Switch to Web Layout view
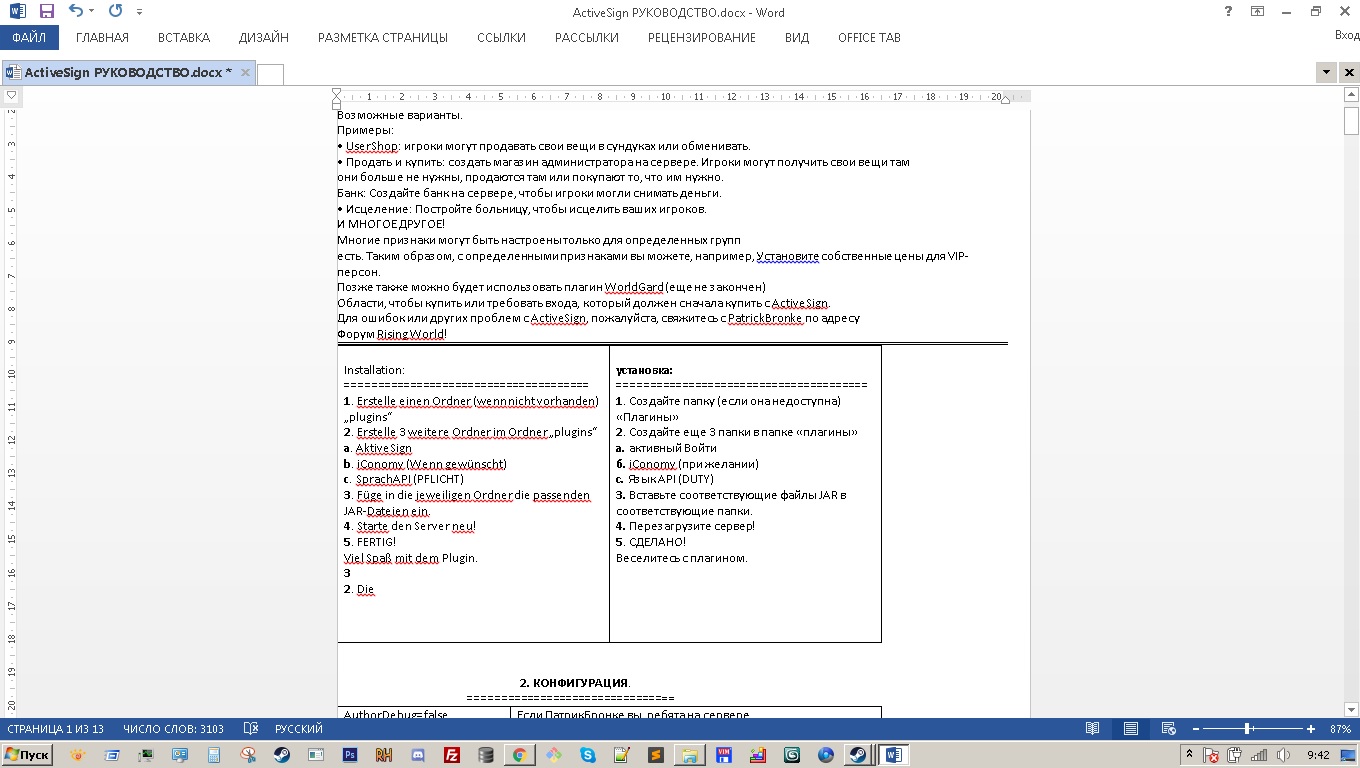 point(1167,729)
